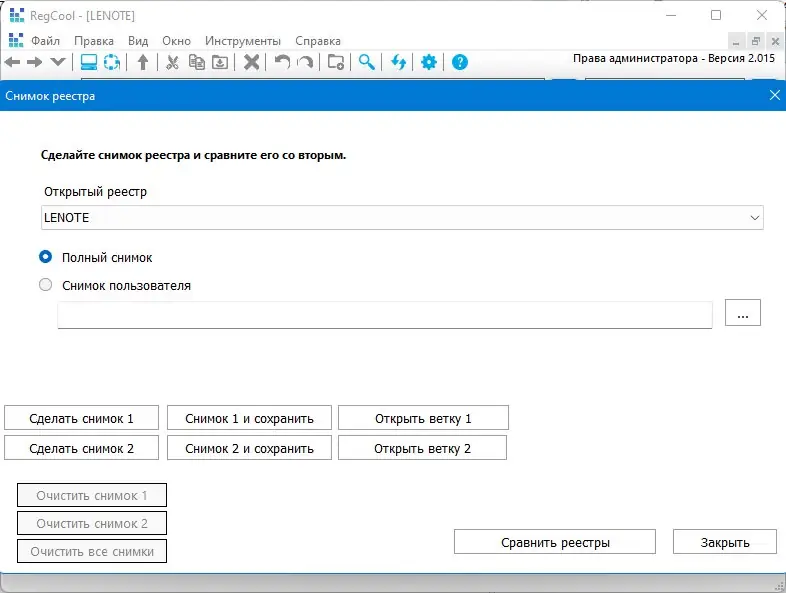Select the Снимок пользователя radio button
Viewport: 786px width, 593px height.
coord(45,285)
